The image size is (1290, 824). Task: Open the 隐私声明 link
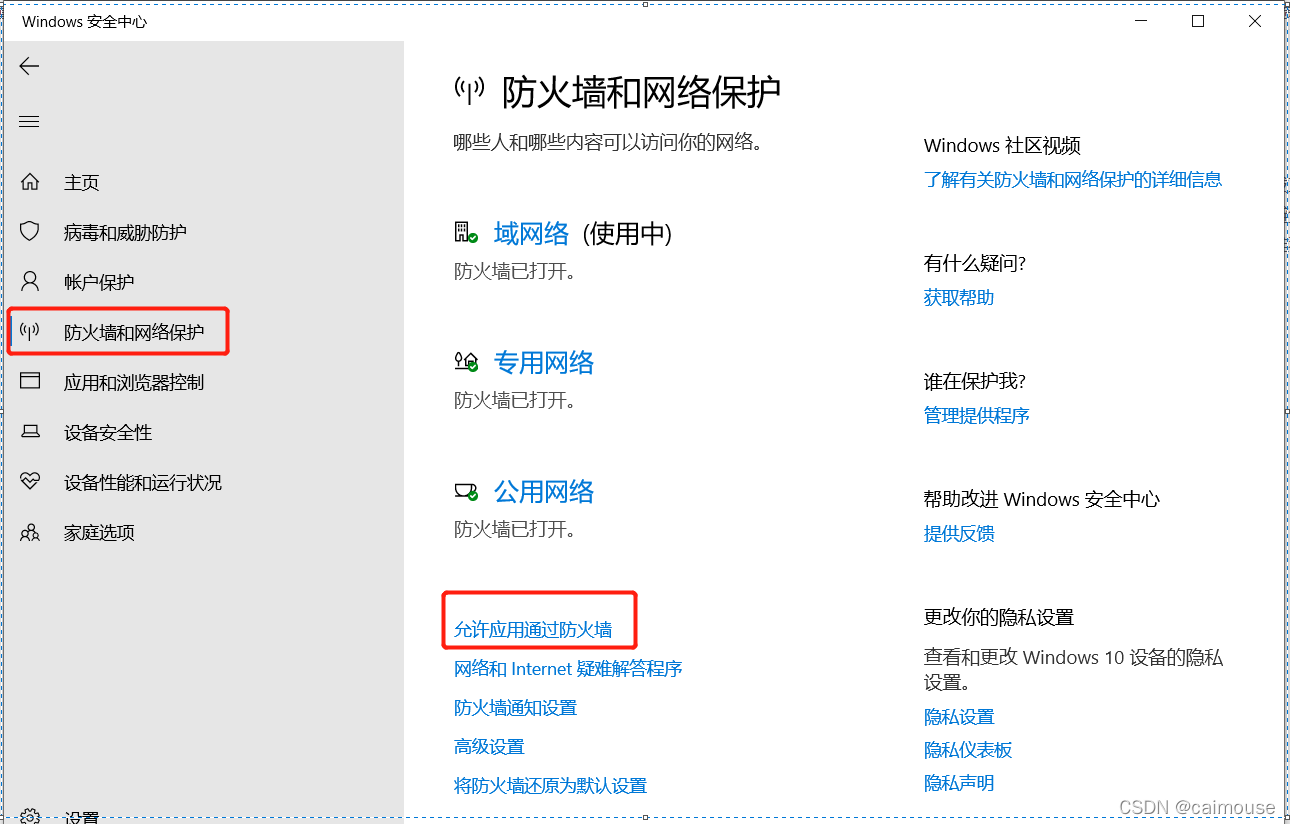click(x=959, y=782)
